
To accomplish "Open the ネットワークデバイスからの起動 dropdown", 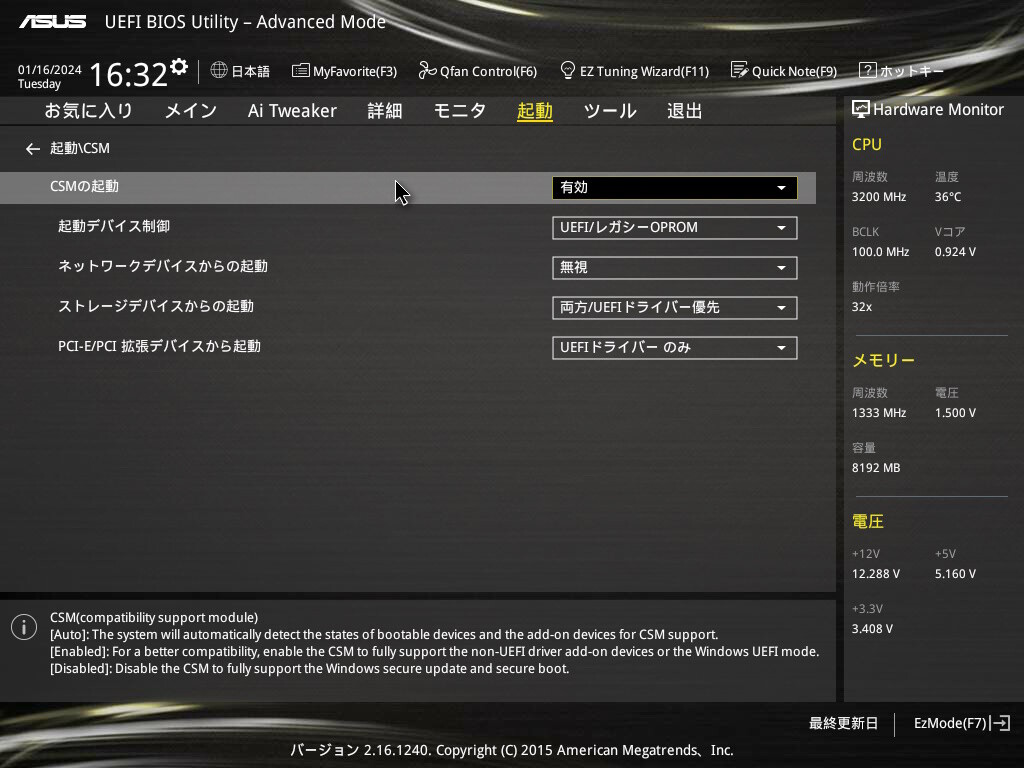I will coord(675,268).
